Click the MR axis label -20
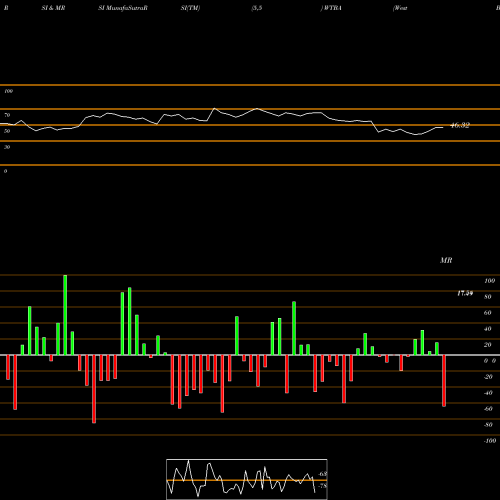This screenshot has width=500, height=500. coord(488,377)
